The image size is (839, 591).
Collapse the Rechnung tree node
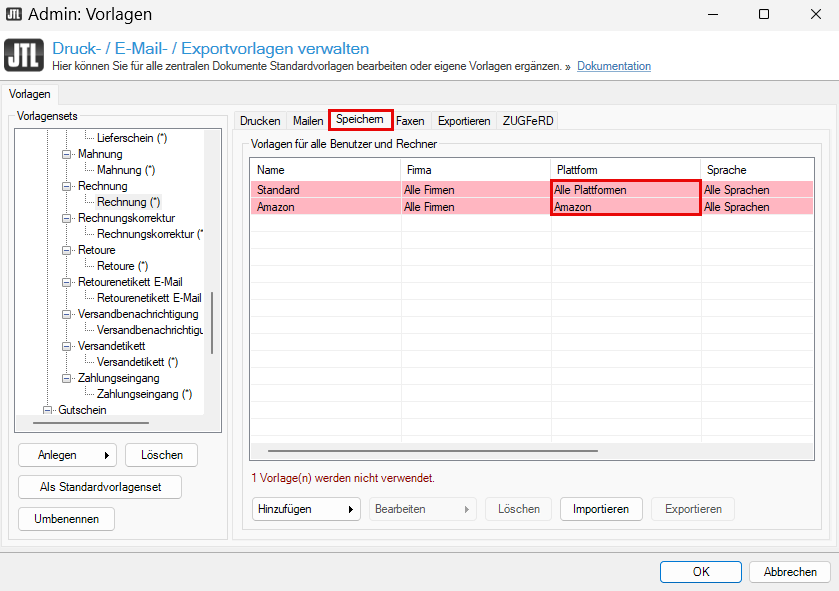(x=67, y=186)
